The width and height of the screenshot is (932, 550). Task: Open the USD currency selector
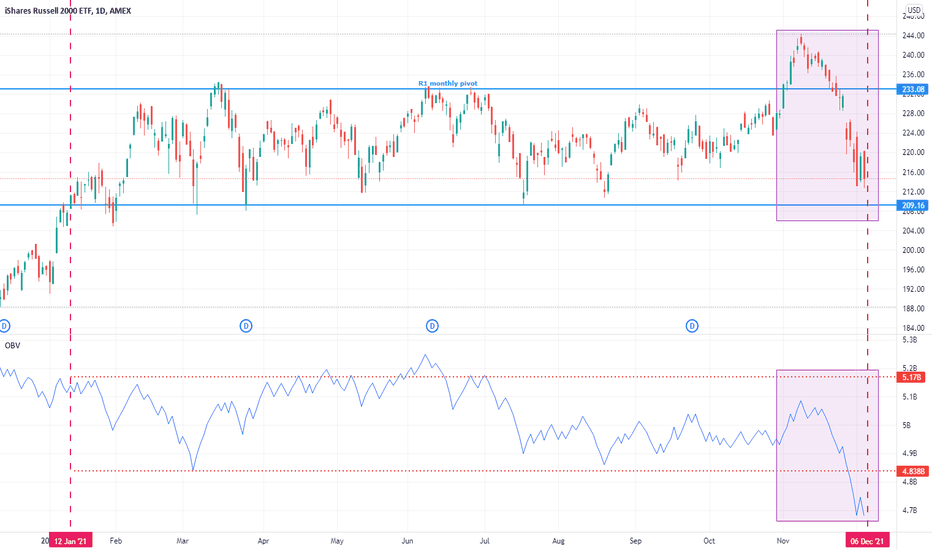point(914,10)
